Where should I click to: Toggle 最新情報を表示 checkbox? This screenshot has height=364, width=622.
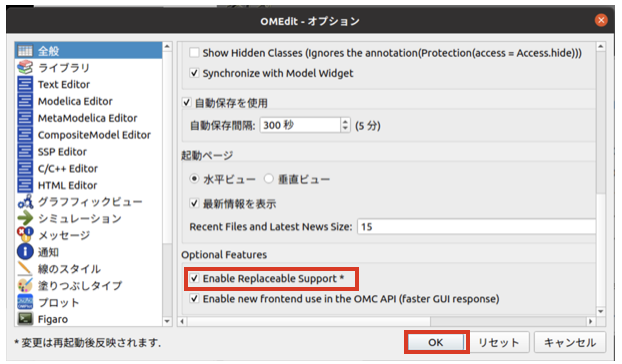coord(194,203)
